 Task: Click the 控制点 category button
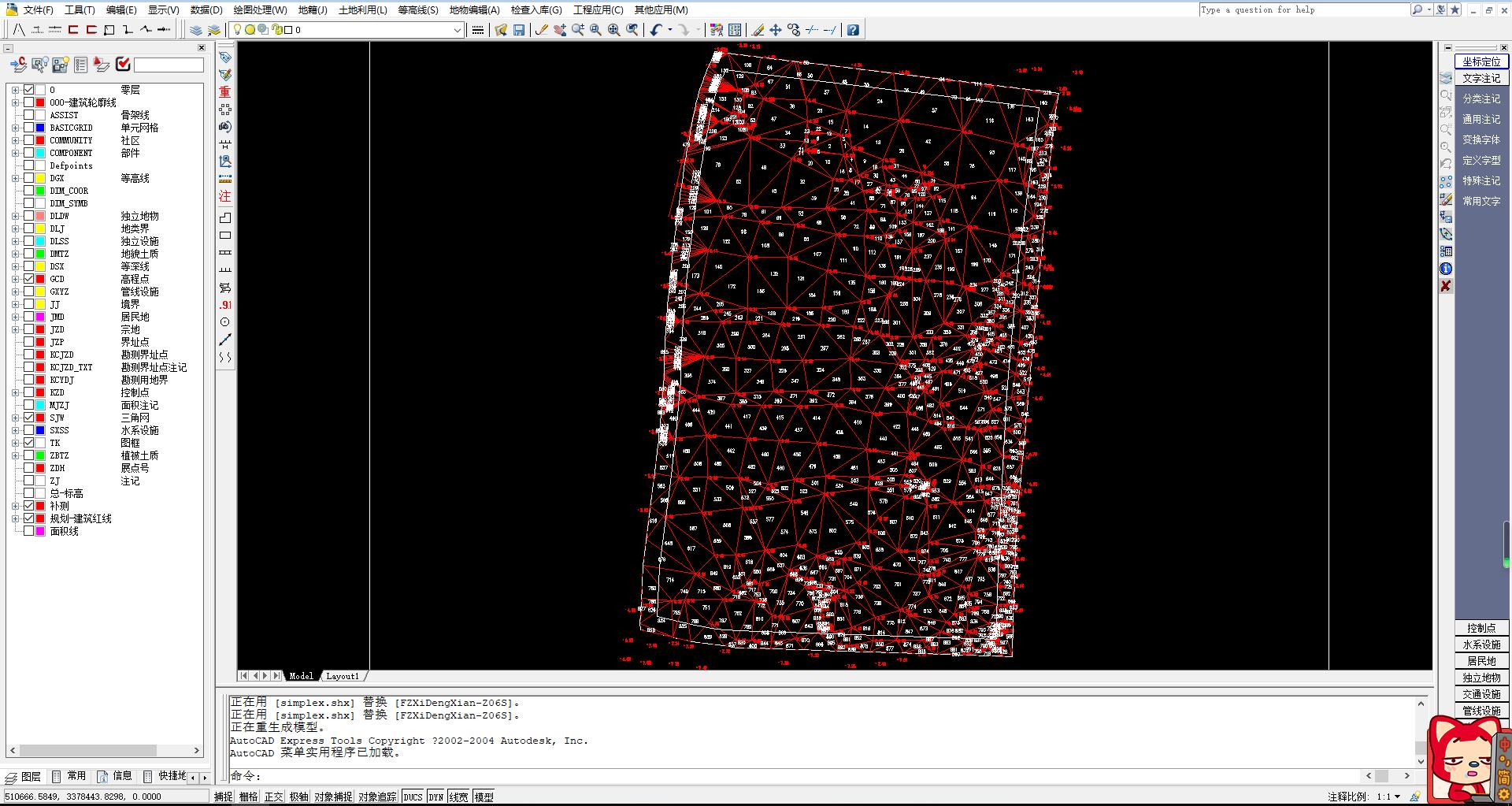1481,628
